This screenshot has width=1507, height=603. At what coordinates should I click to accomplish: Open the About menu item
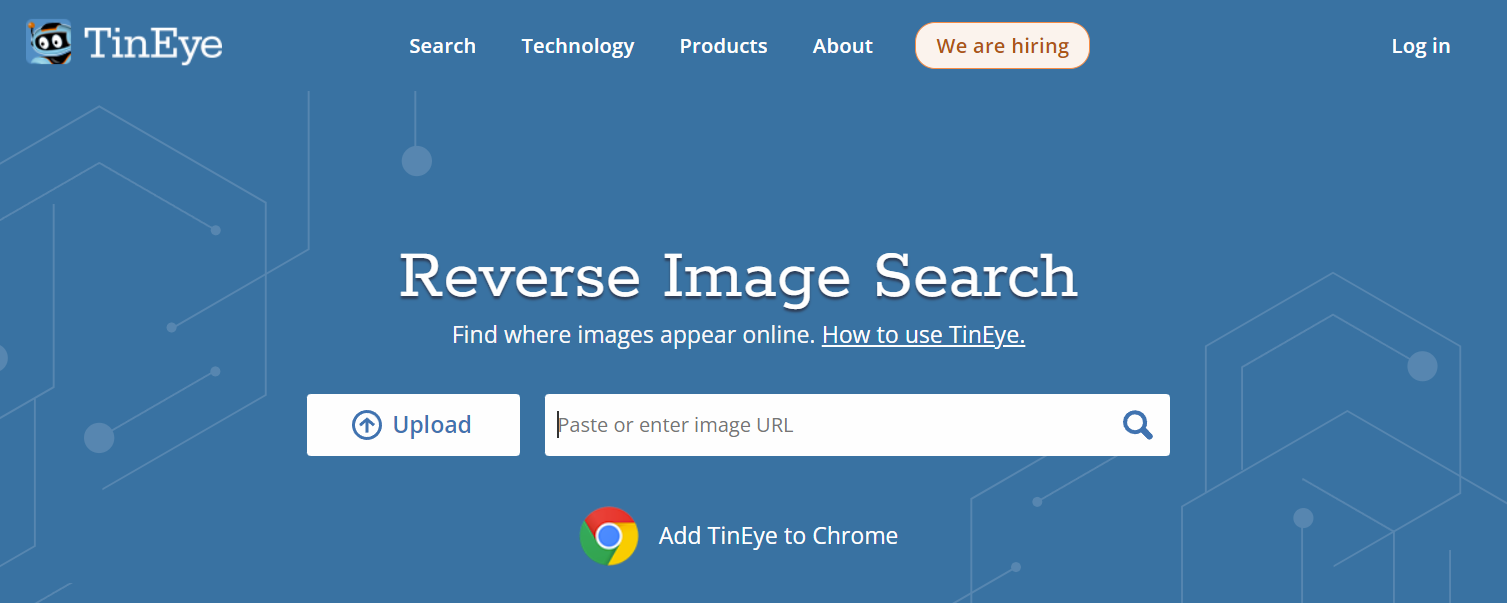point(842,46)
